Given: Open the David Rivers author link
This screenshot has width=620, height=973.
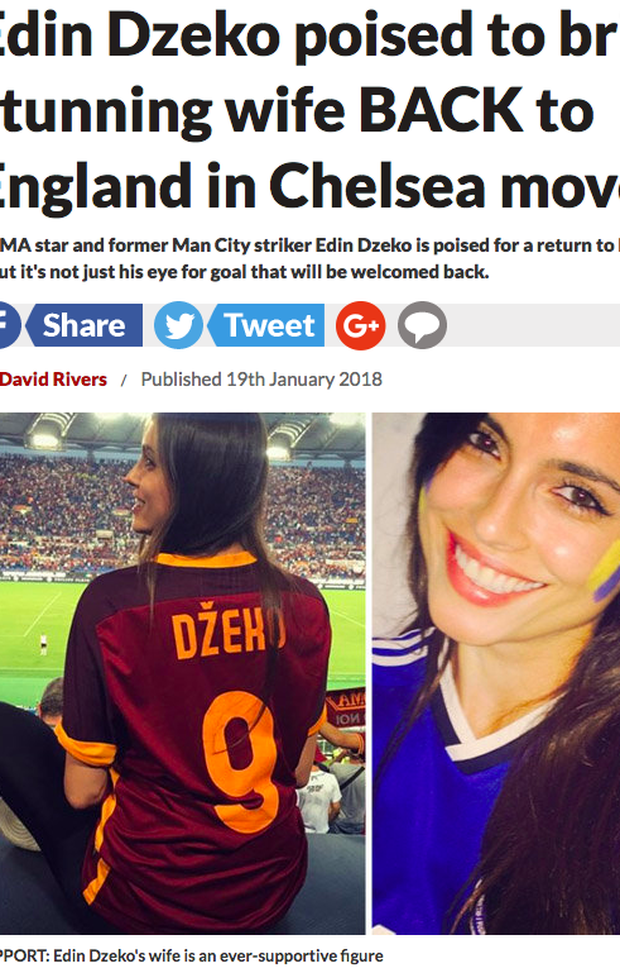Looking at the screenshot, I should pyautogui.click(x=53, y=379).
